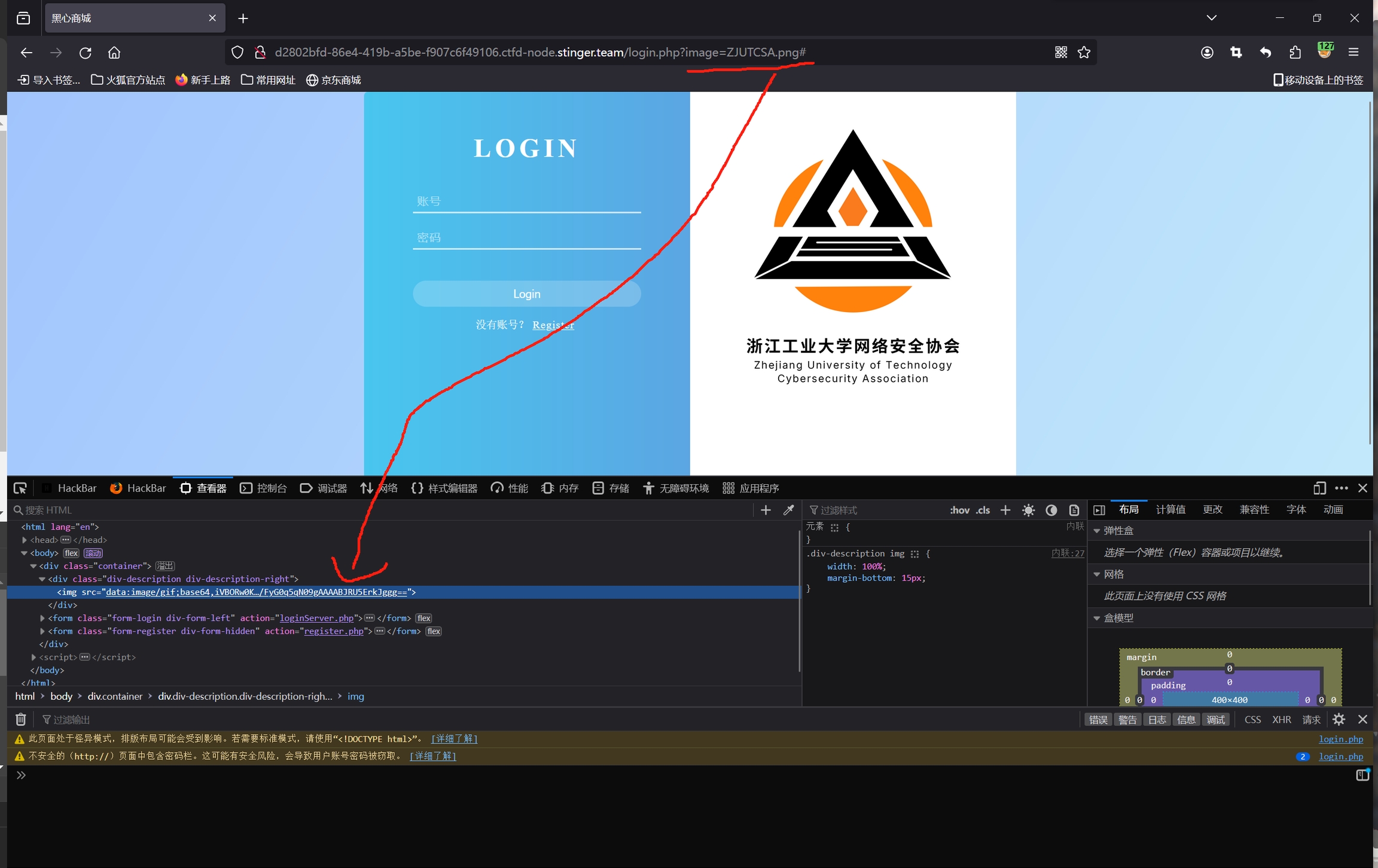Click the eyedropper color picker icon
The width and height of the screenshot is (1378, 868).
(x=789, y=510)
